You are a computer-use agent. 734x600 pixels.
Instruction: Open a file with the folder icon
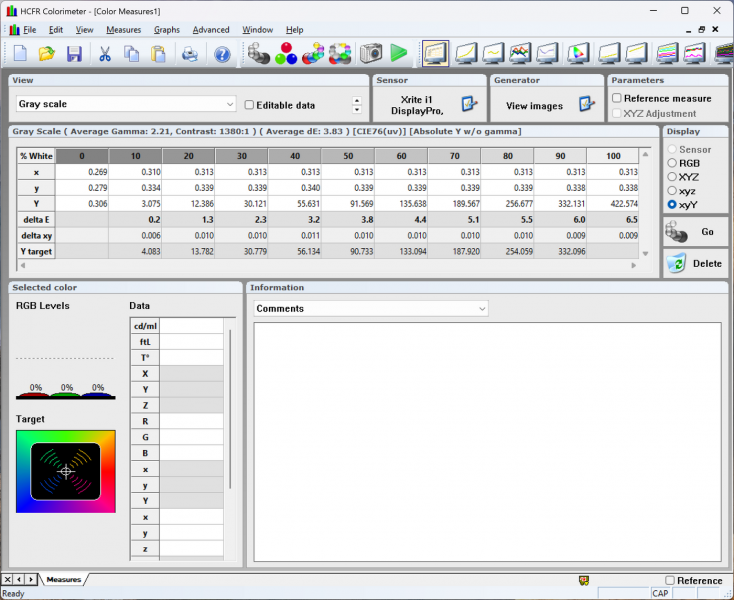pos(47,54)
